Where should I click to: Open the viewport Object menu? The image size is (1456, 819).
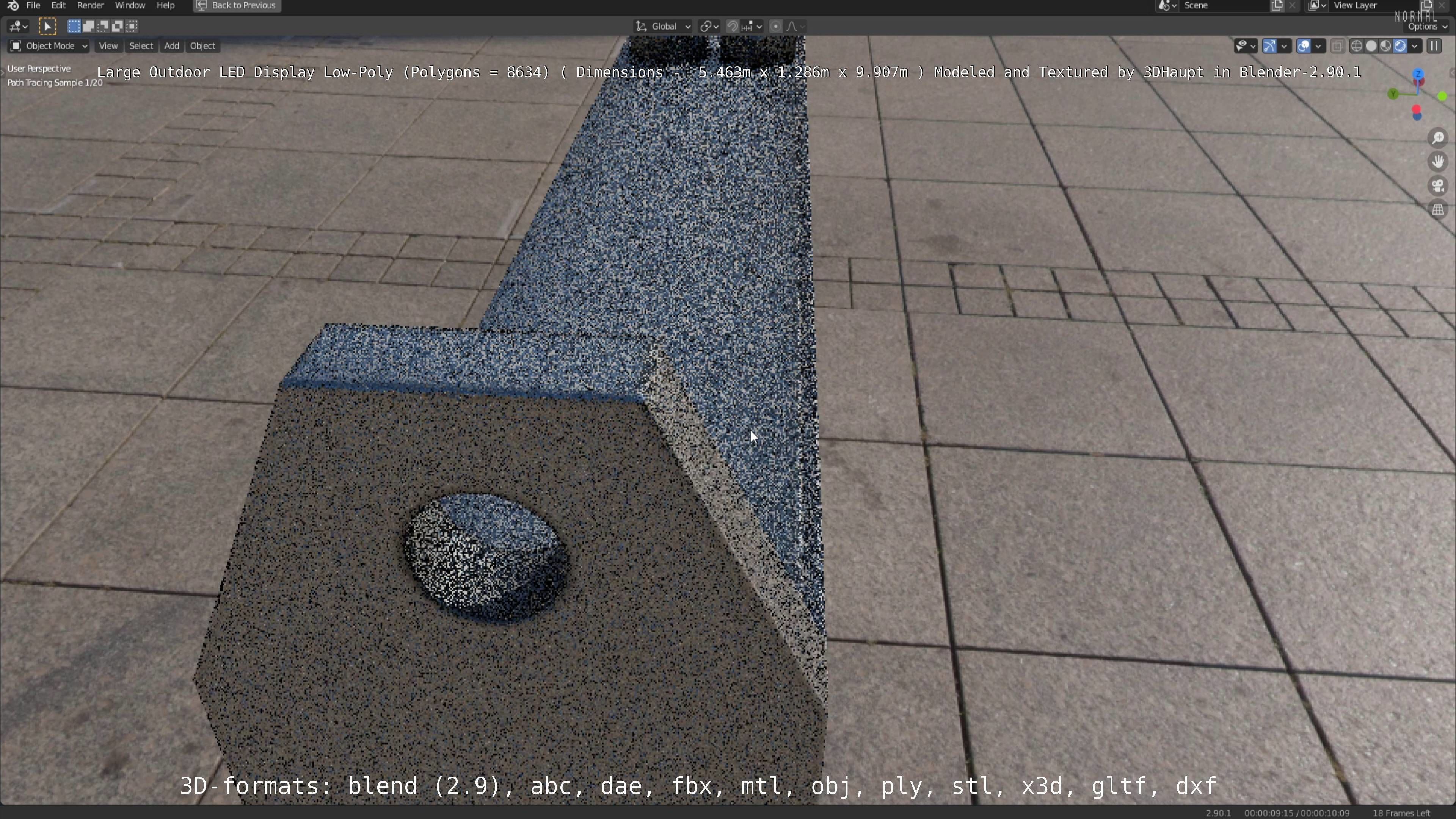(203, 46)
